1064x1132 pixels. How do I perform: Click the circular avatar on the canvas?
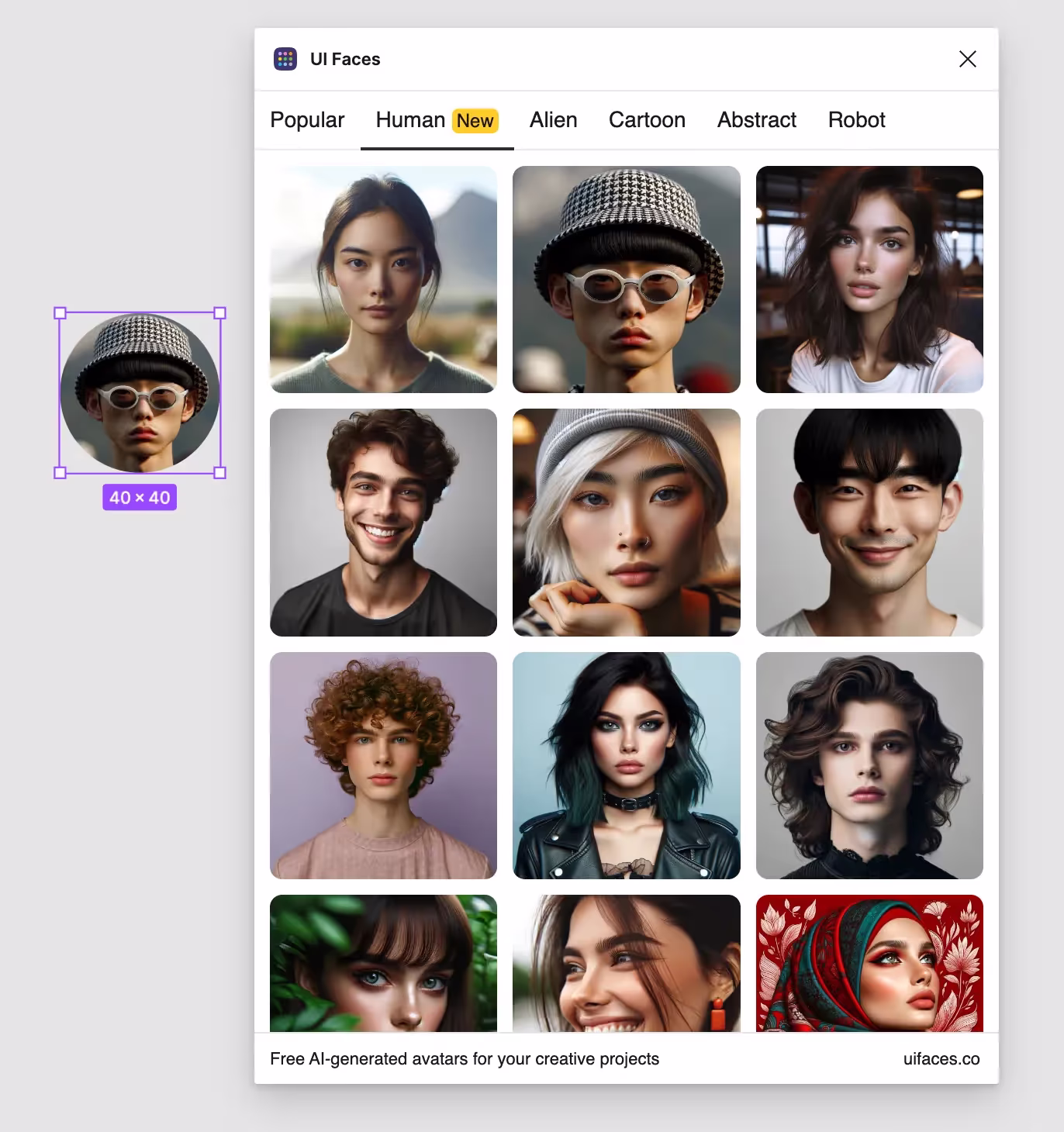(140, 393)
